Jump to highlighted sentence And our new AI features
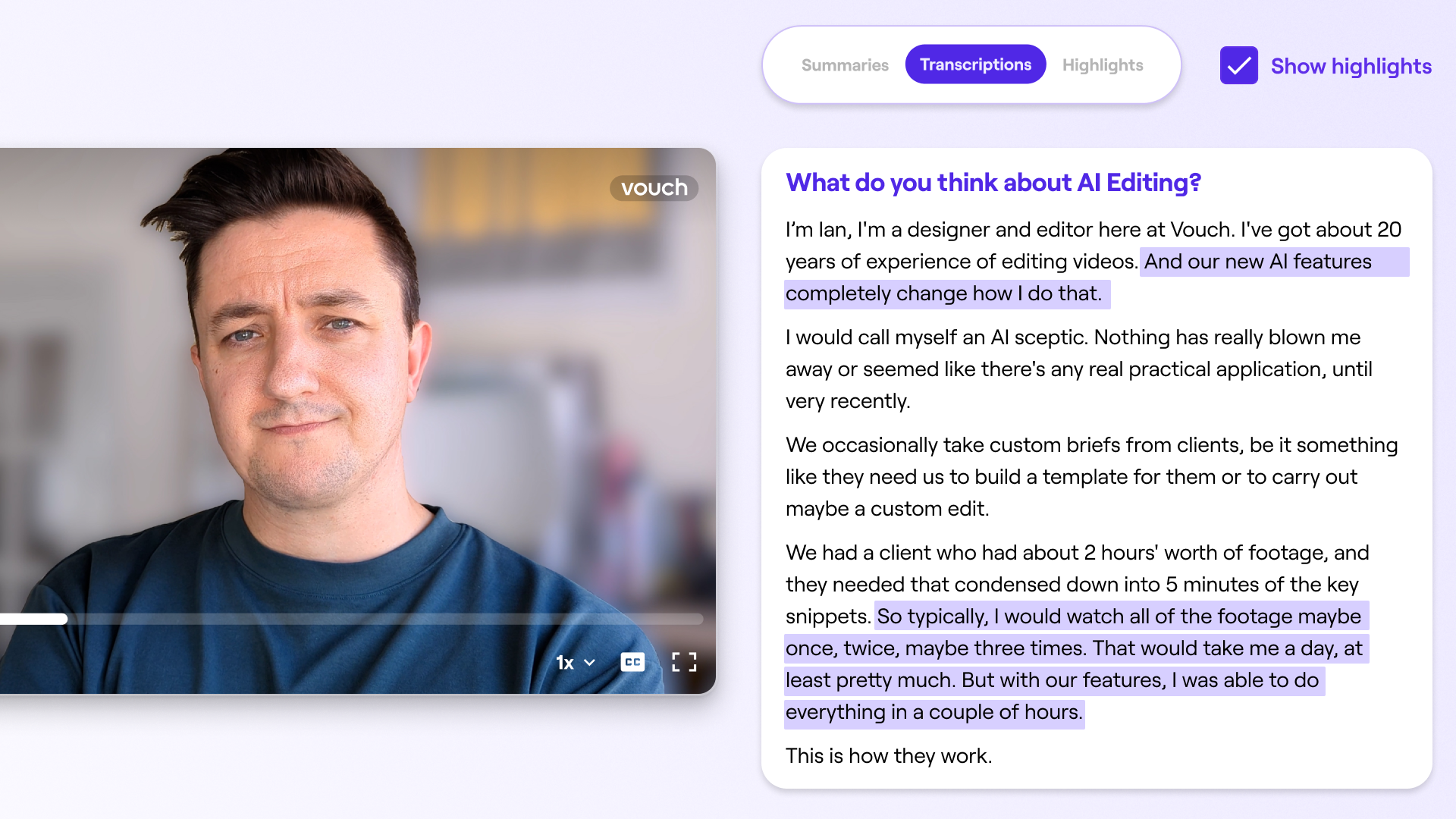The image size is (1456, 819). tap(1257, 262)
